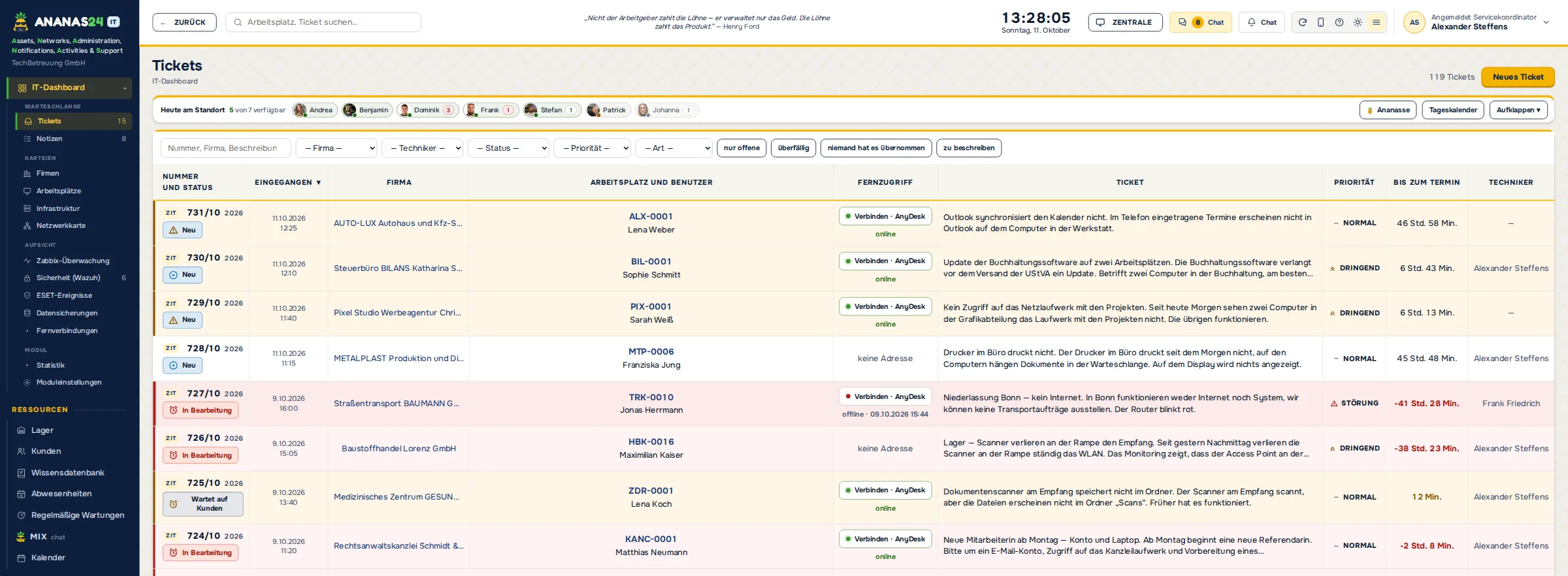The width and height of the screenshot is (1568, 576).
Task: Click the ZENTRALE monitor button
Action: (1125, 22)
